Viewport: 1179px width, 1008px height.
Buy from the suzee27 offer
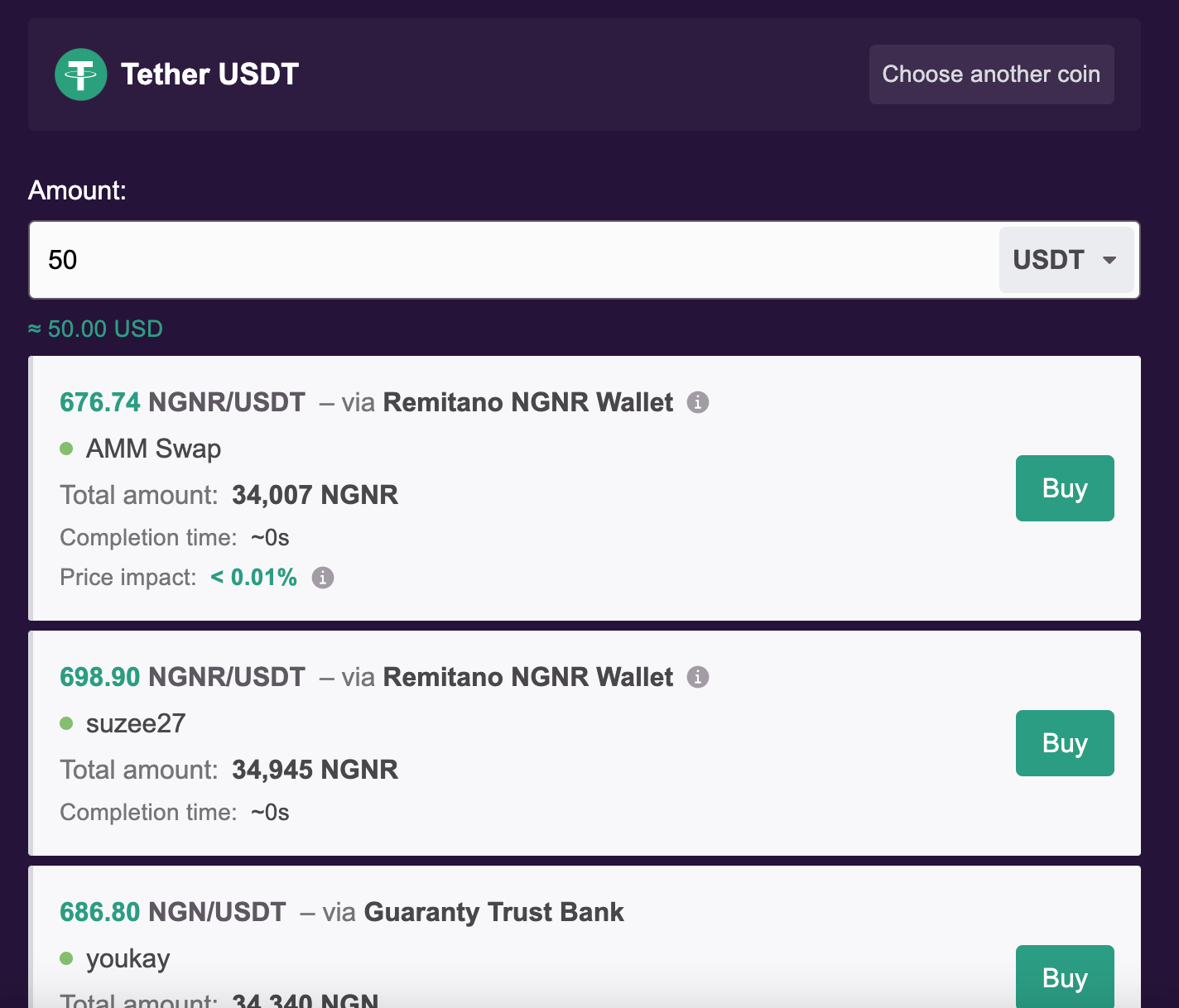tap(1065, 743)
